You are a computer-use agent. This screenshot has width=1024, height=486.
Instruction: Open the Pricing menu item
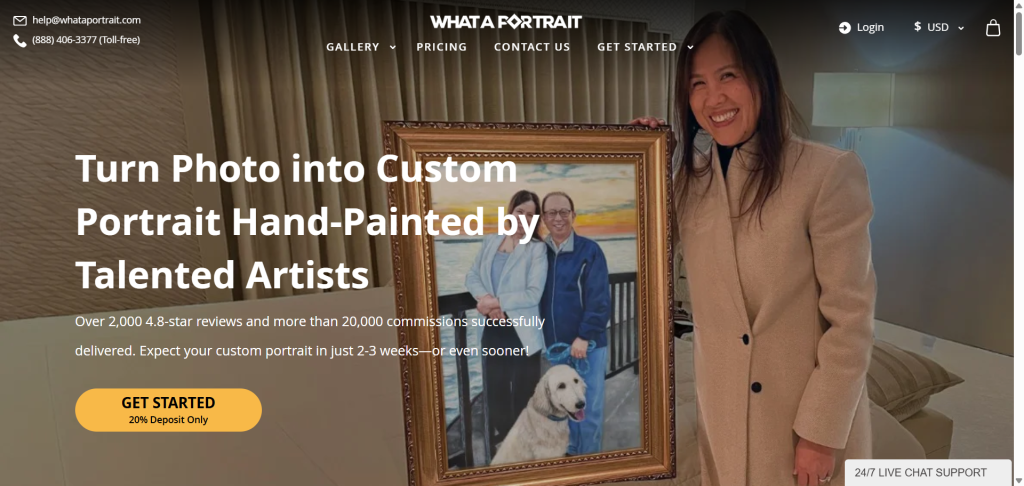coord(441,47)
